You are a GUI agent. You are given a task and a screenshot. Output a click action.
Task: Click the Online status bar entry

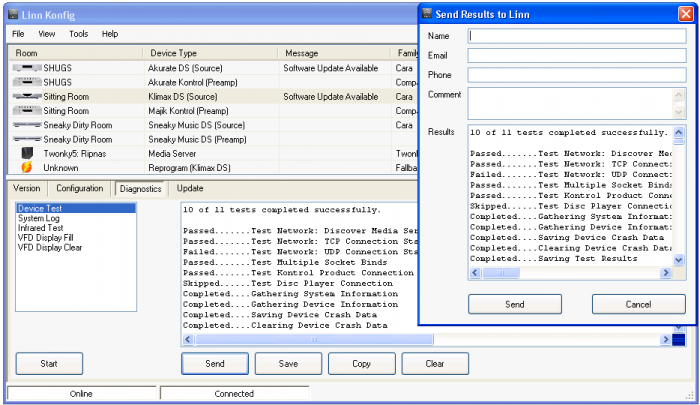(x=81, y=393)
